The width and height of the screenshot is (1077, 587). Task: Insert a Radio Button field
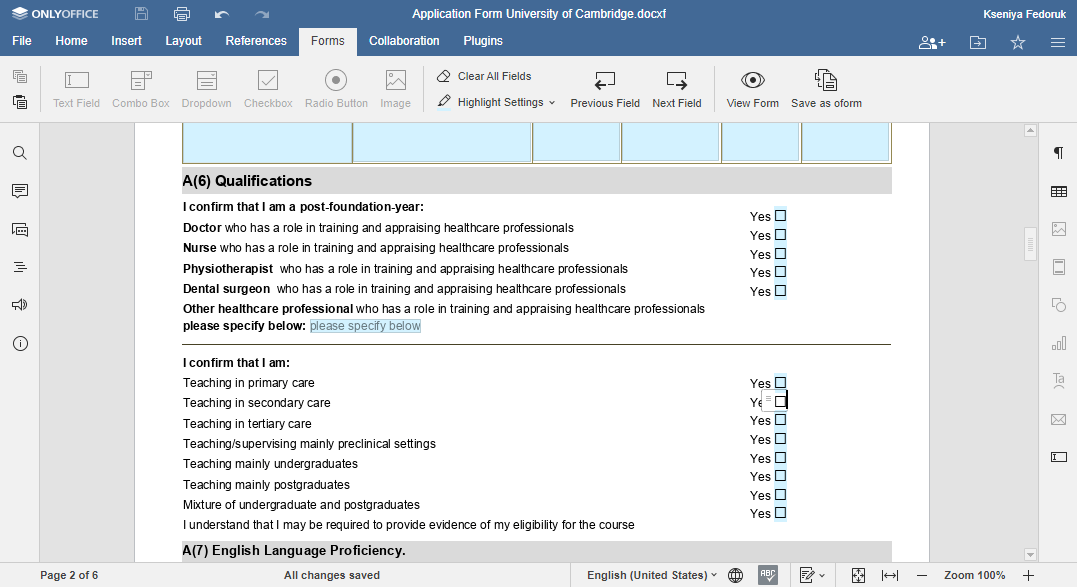coord(336,89)
